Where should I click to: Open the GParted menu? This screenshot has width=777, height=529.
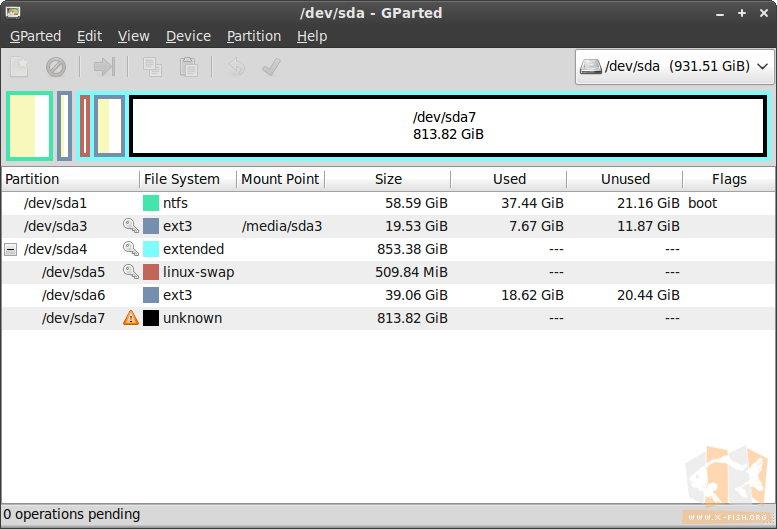tap(35, 36)
